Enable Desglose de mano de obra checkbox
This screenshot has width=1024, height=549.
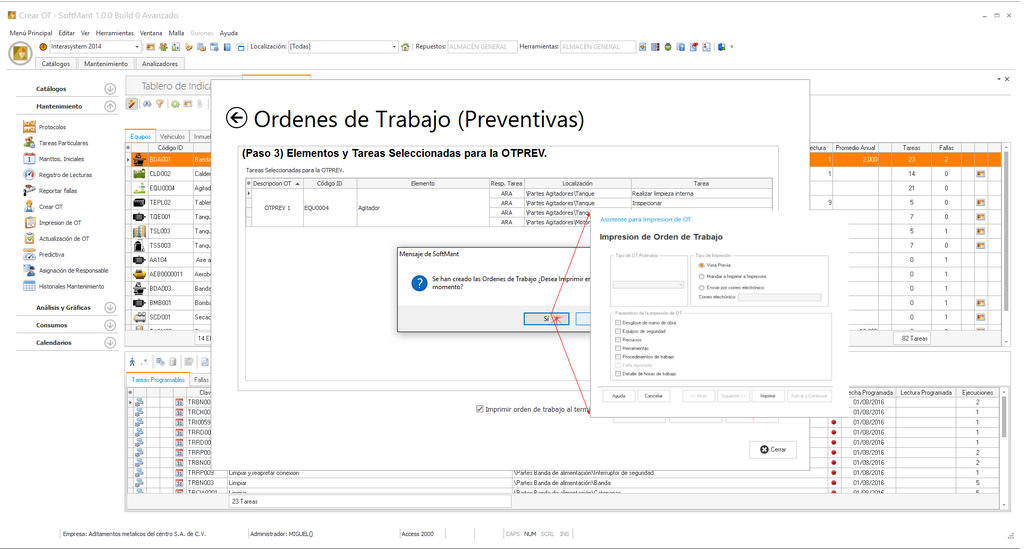point(618,323)
